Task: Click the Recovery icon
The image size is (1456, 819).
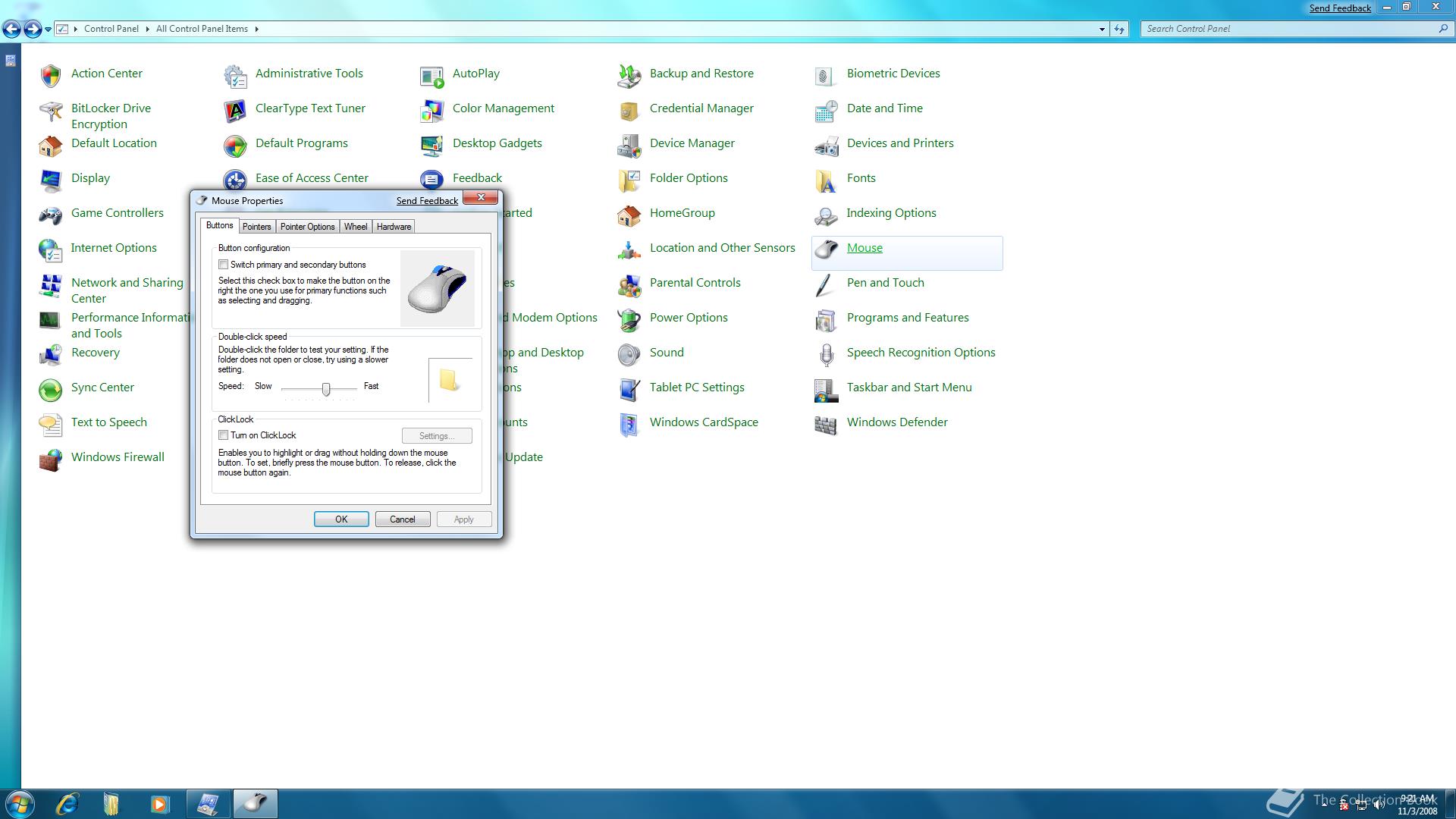Action: 51,355
